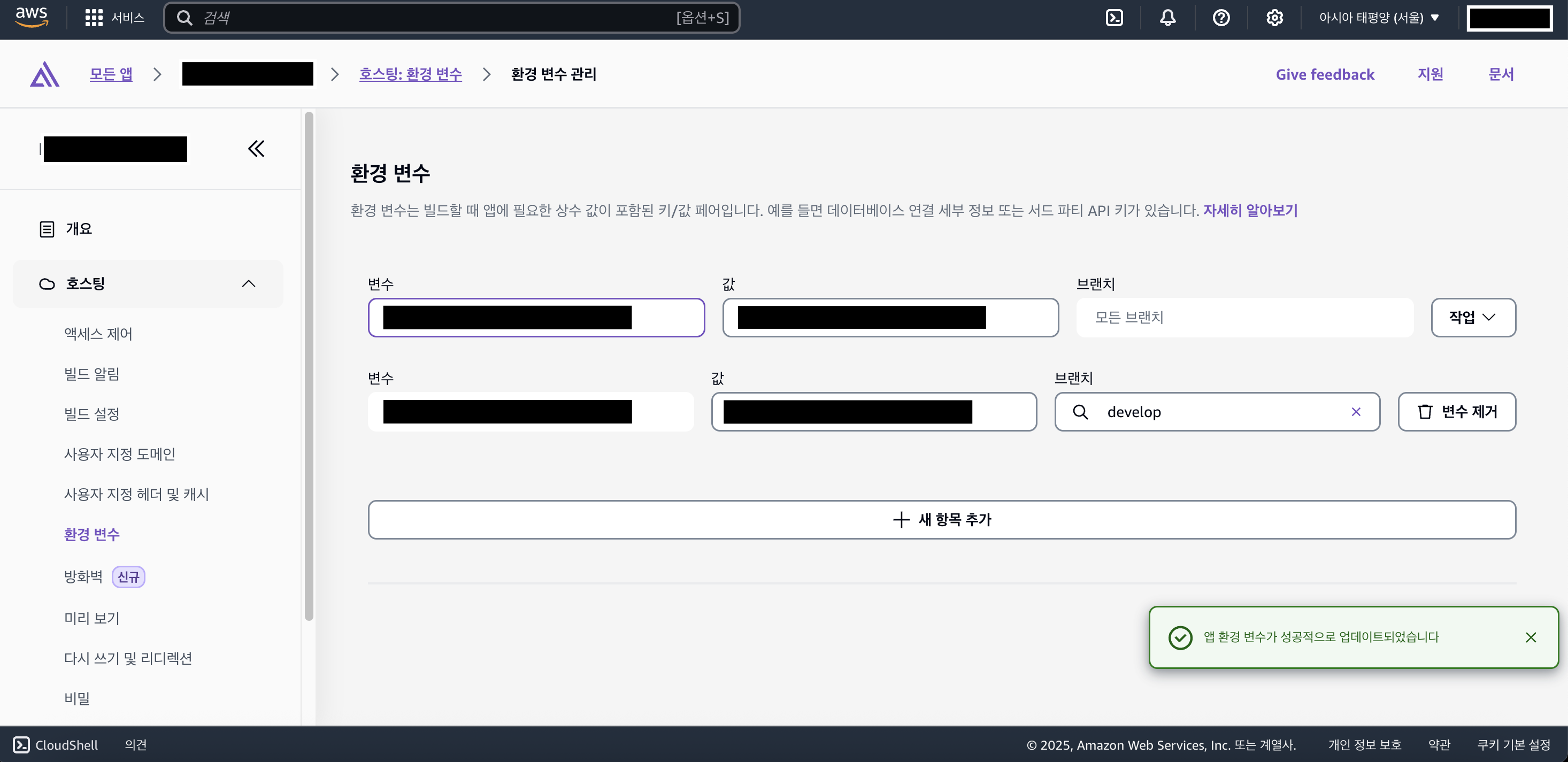1568x762 pixels.
Task: Dismiss the success notification
Action: coord(1532,637)
